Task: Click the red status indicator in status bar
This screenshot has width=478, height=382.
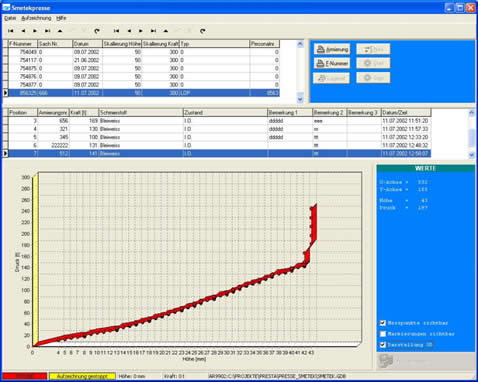Action: [25, 376]
